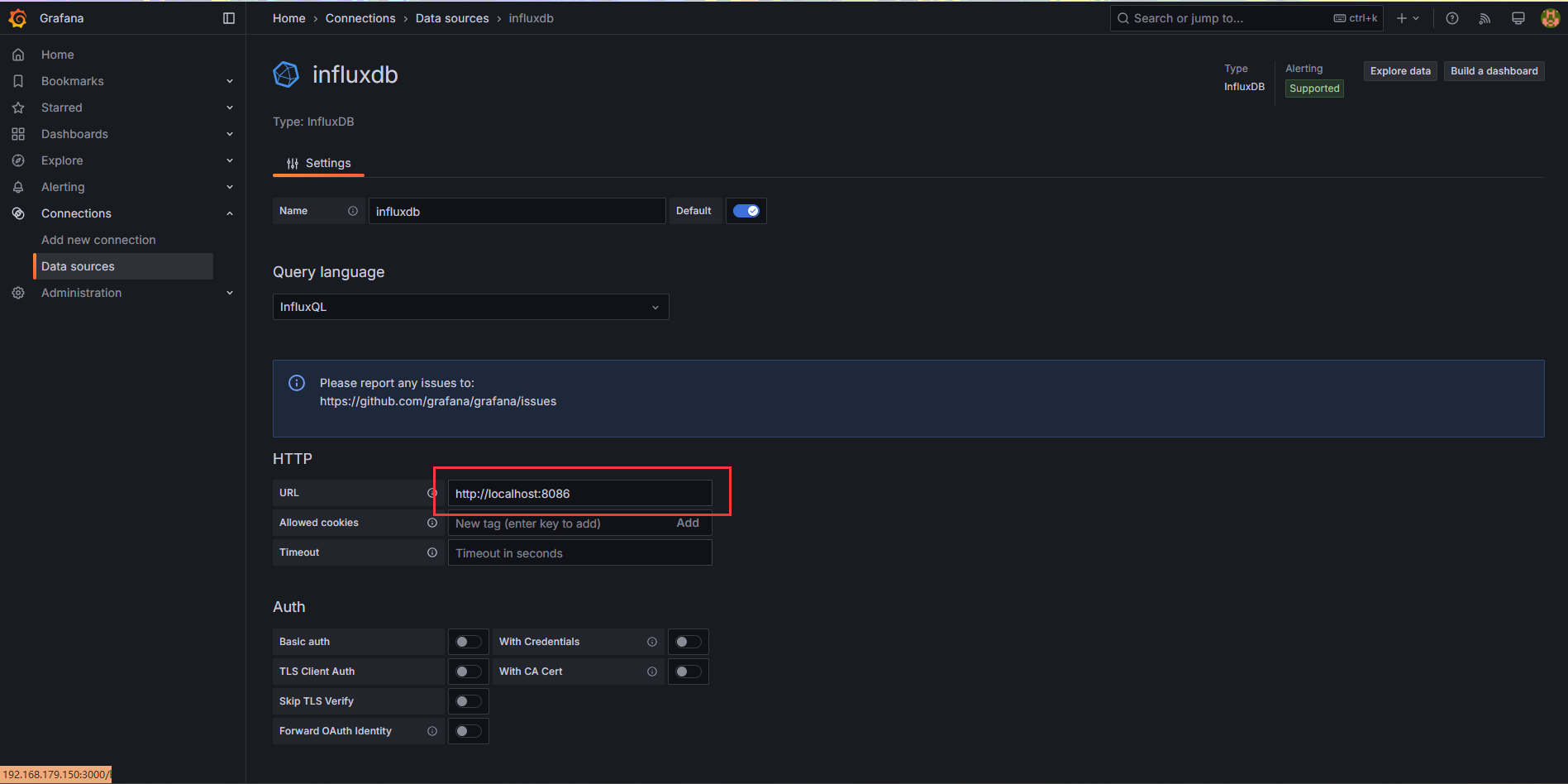The width and height of the screenshot is (1568, 784).
Task: Click the Starred star icon
Action: click(18, 108)
